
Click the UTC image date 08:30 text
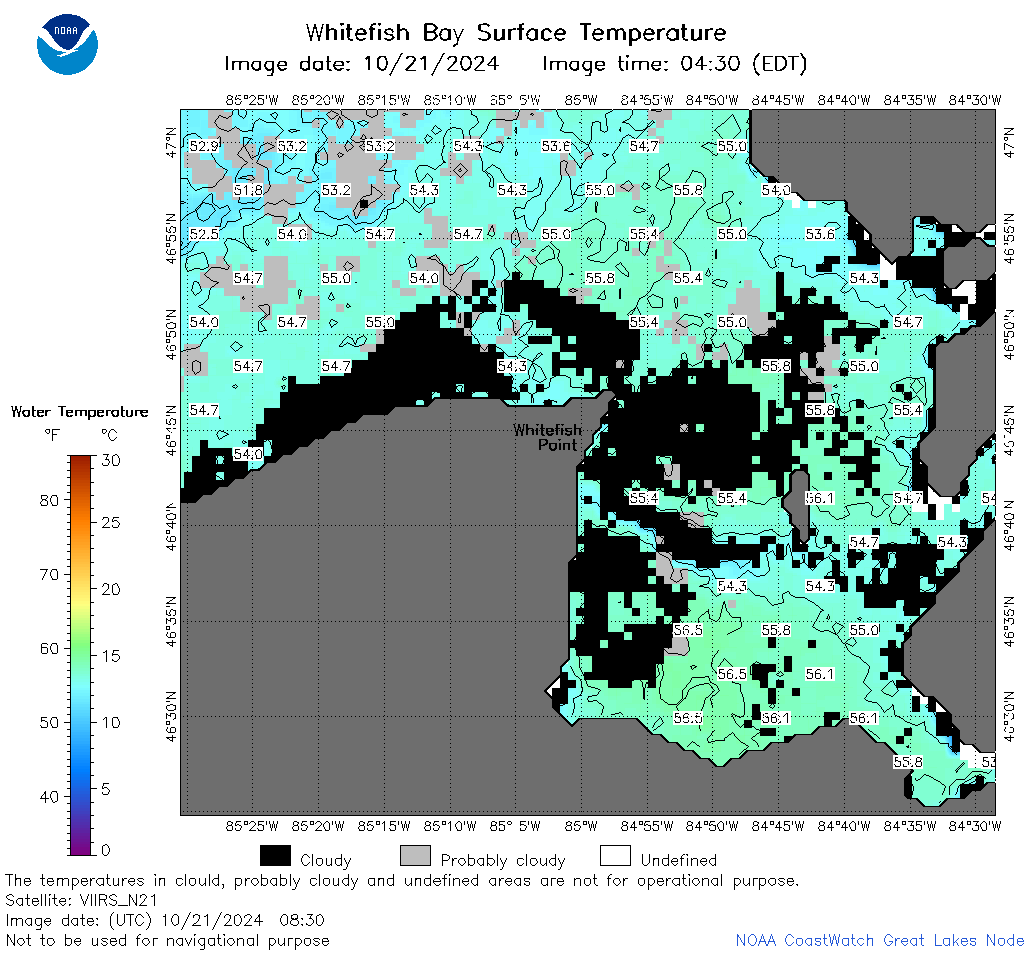pyautogui.click(x=165, y=920)
